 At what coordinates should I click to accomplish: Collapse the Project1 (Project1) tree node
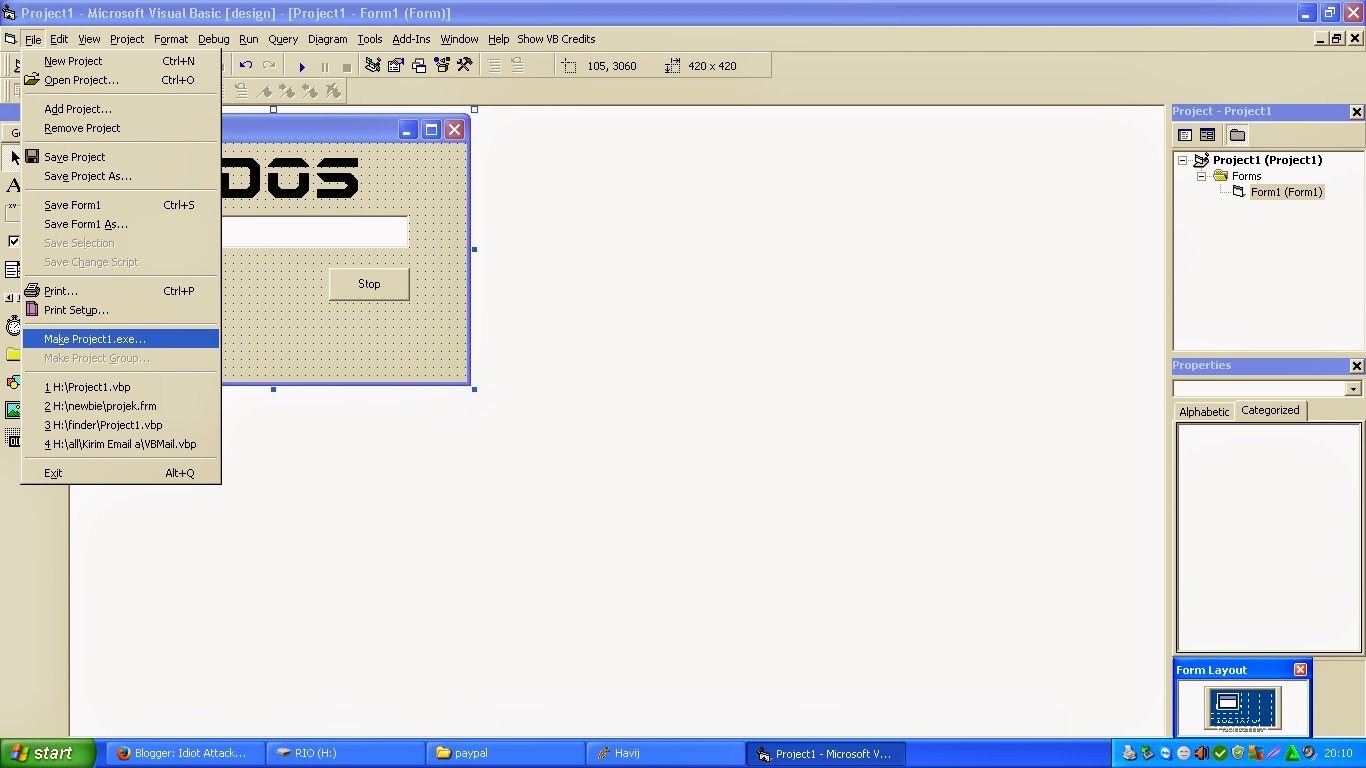(1182, 160)
